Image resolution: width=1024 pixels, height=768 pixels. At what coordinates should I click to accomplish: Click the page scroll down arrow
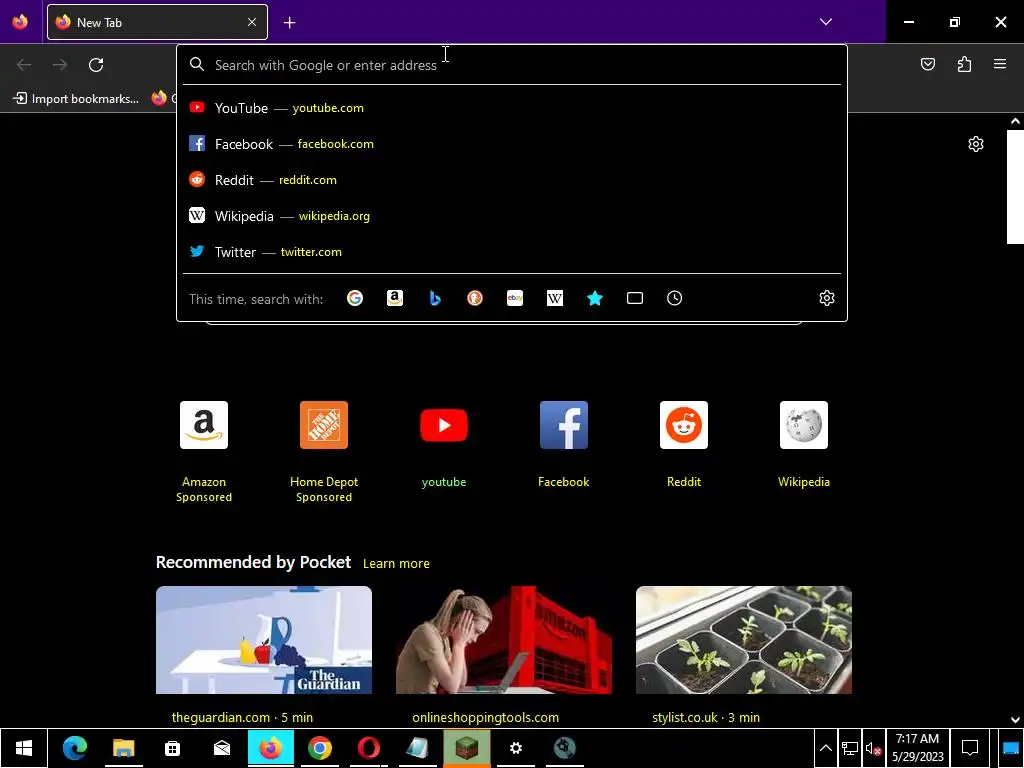pyautogui.click(x=1015, y=720)
